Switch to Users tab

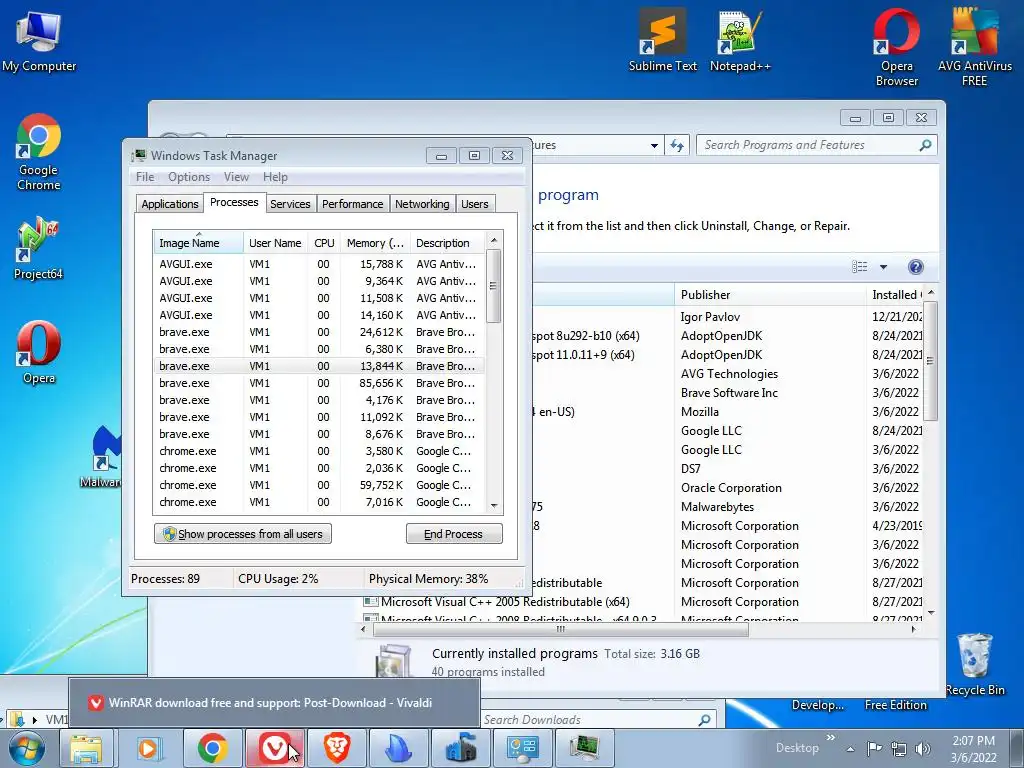475,204
